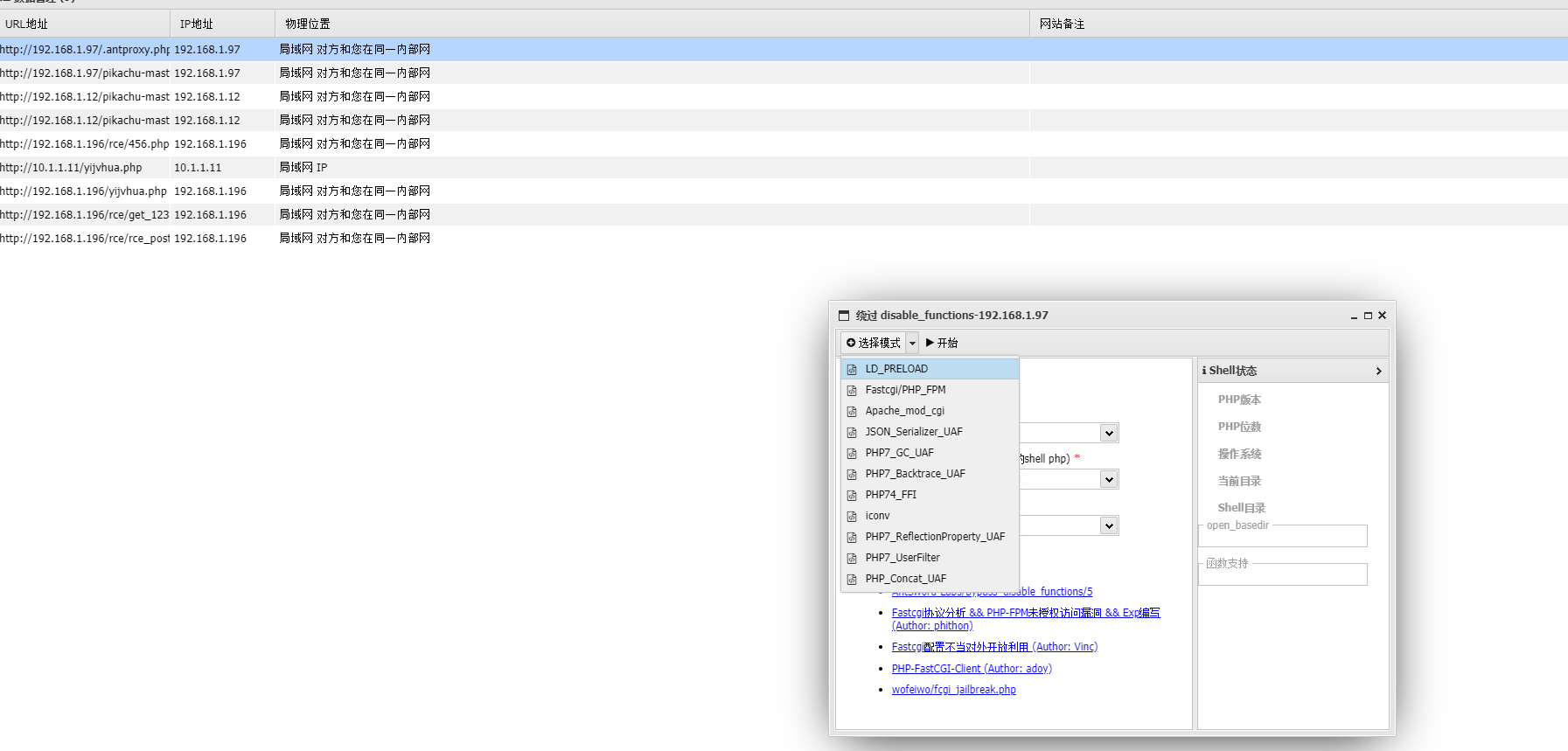Click 当前目录 label in Shell状态
1568x751 pixels.
tap(1239, 481)
